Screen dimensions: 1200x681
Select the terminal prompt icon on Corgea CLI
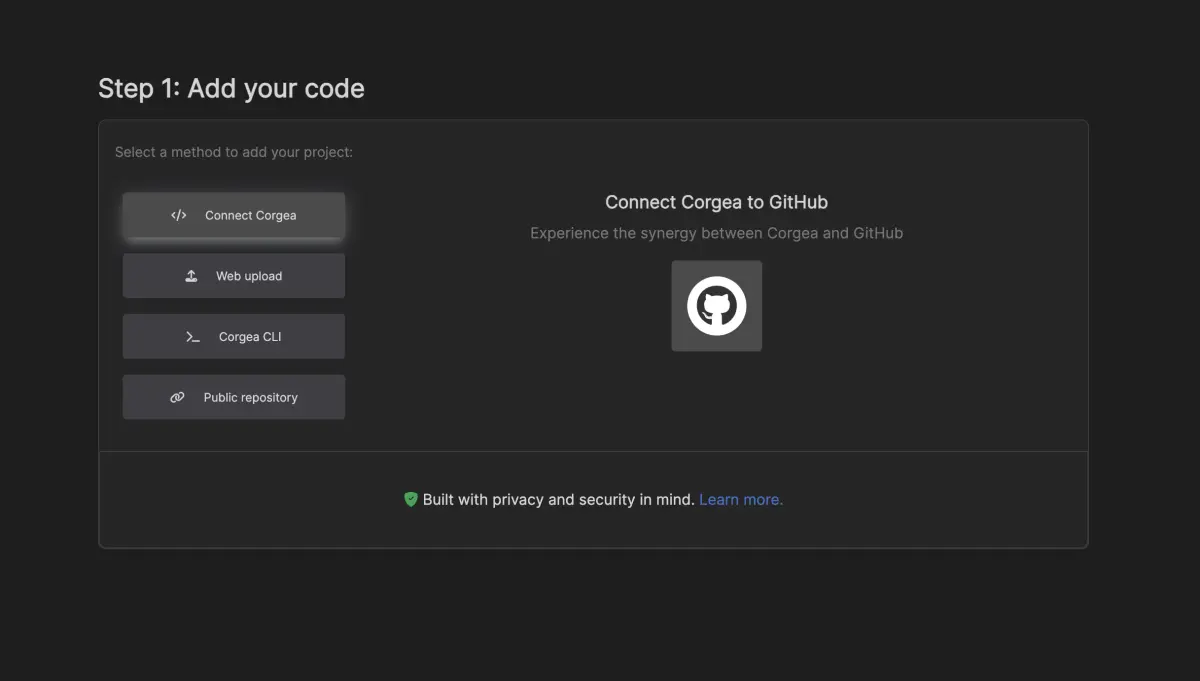tap(192, 335)
